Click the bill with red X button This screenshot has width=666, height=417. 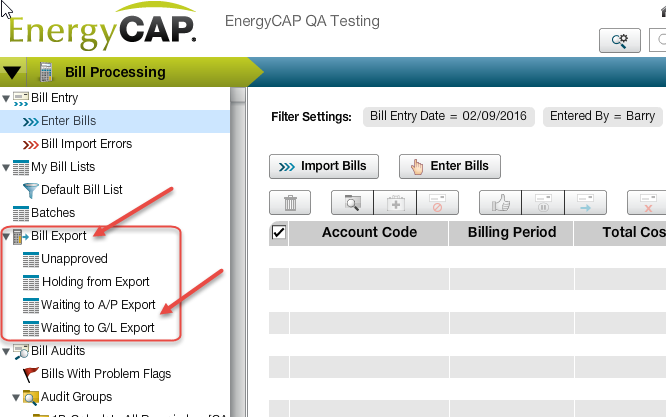coord(647,203)
